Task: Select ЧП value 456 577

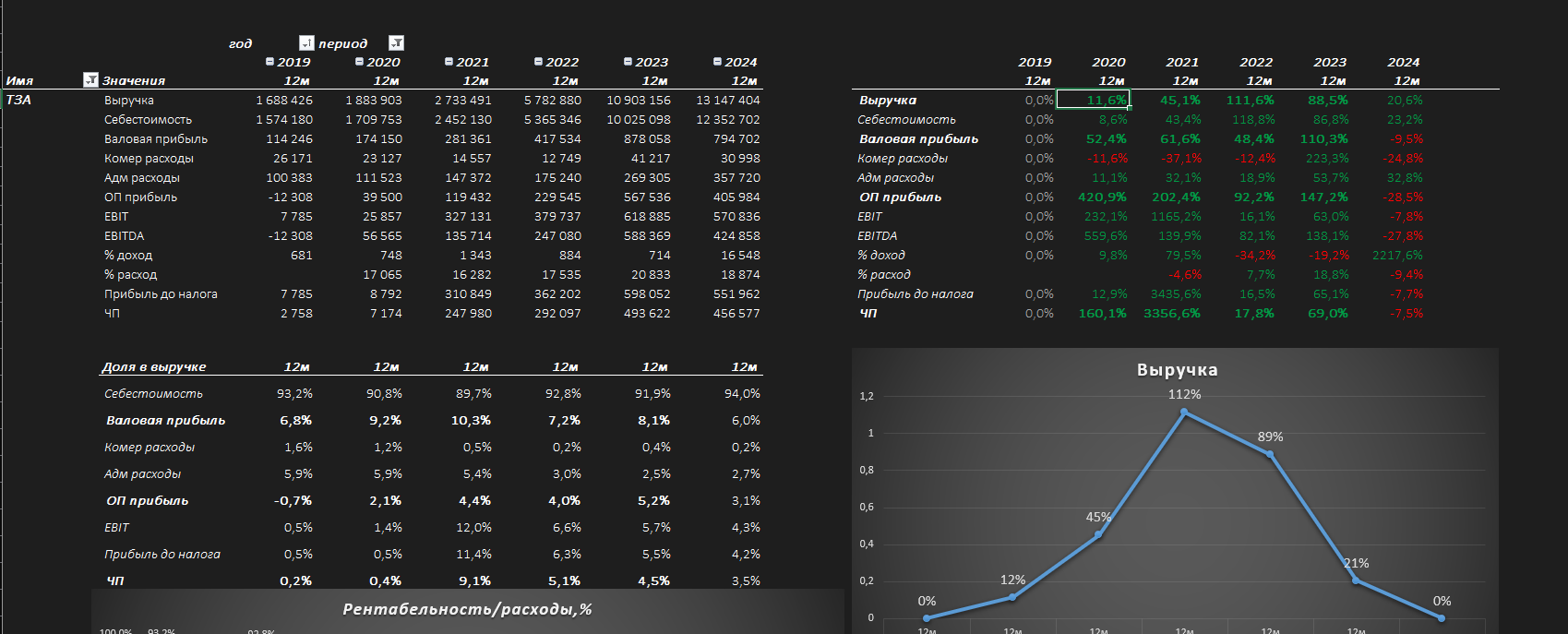Action: pos(736,313)
